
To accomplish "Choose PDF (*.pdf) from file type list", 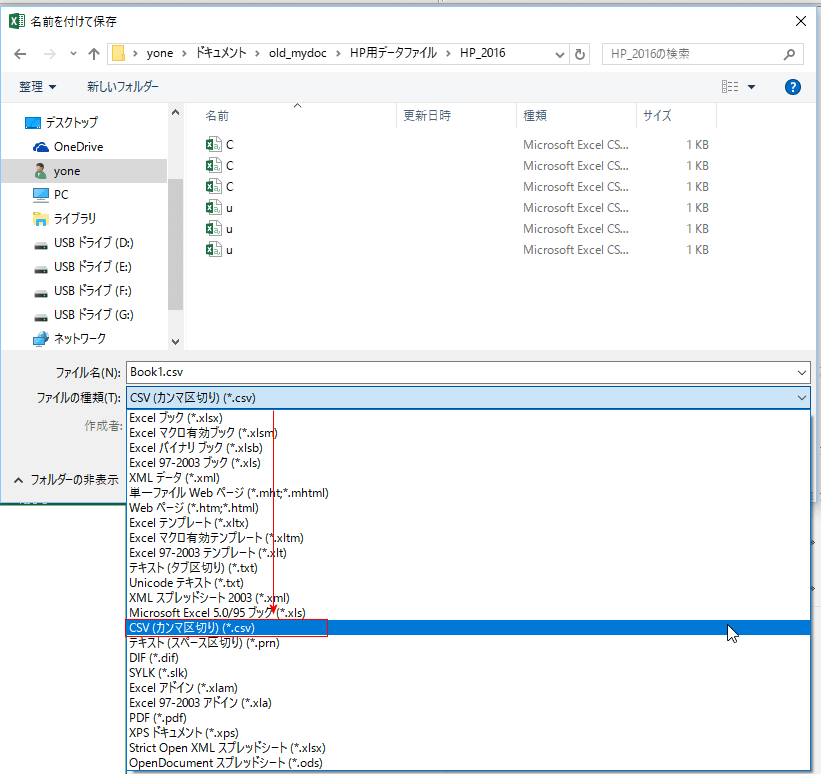I will pos(159,718).
